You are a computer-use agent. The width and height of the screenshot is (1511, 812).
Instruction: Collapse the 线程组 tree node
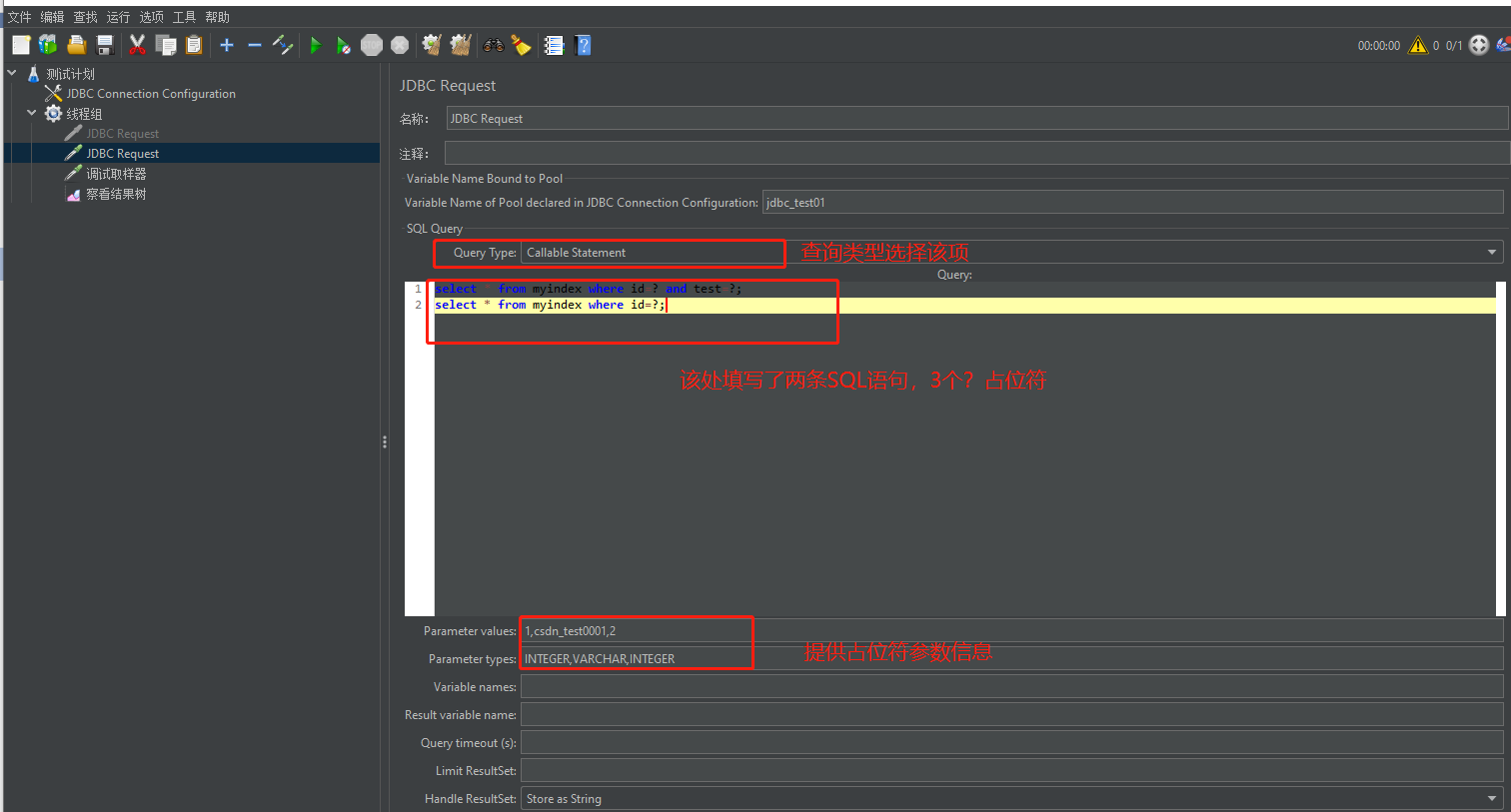coord(31,113)
